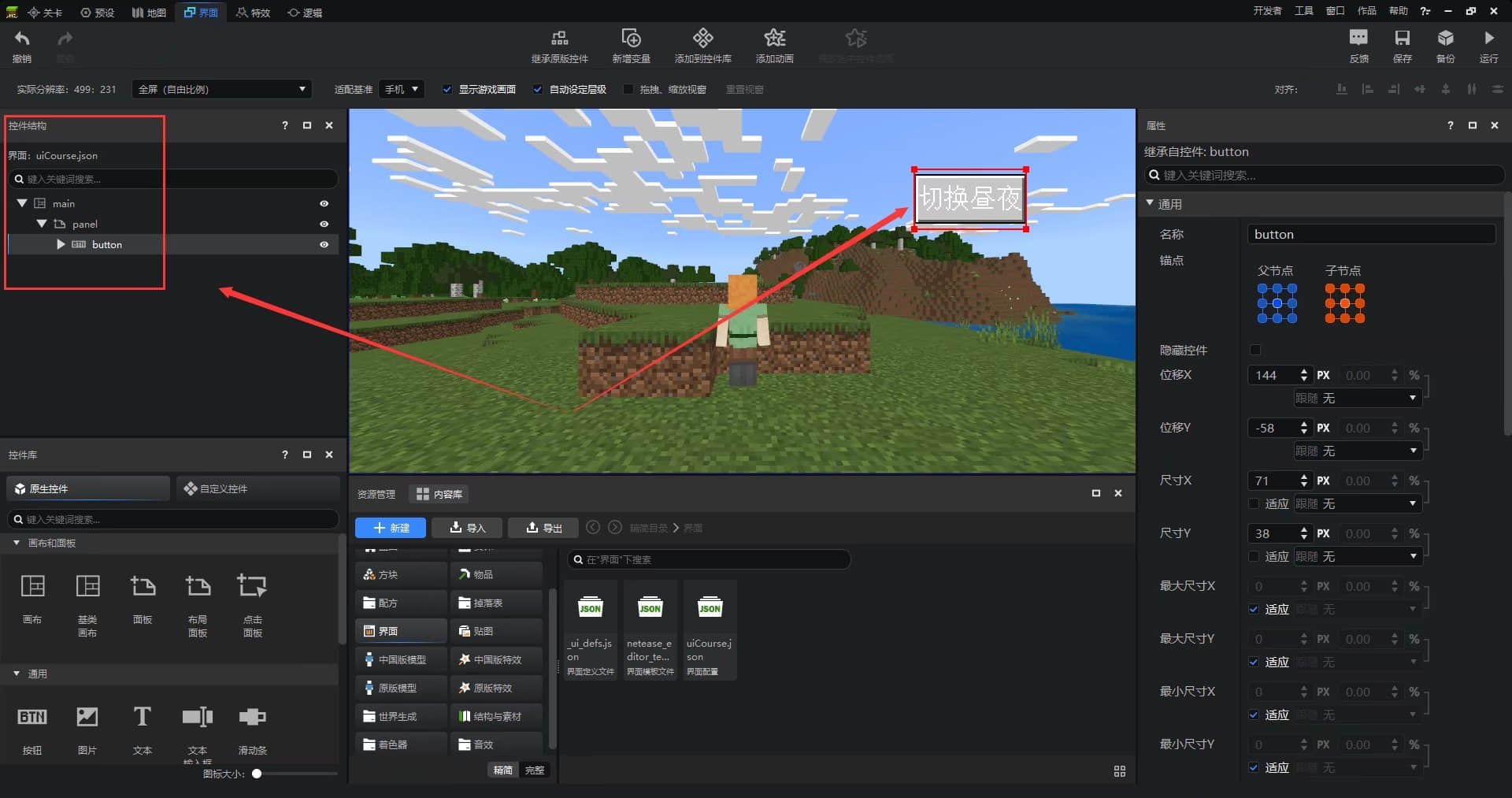Open the netease_editor template file icon

click(x=650, y=607)
